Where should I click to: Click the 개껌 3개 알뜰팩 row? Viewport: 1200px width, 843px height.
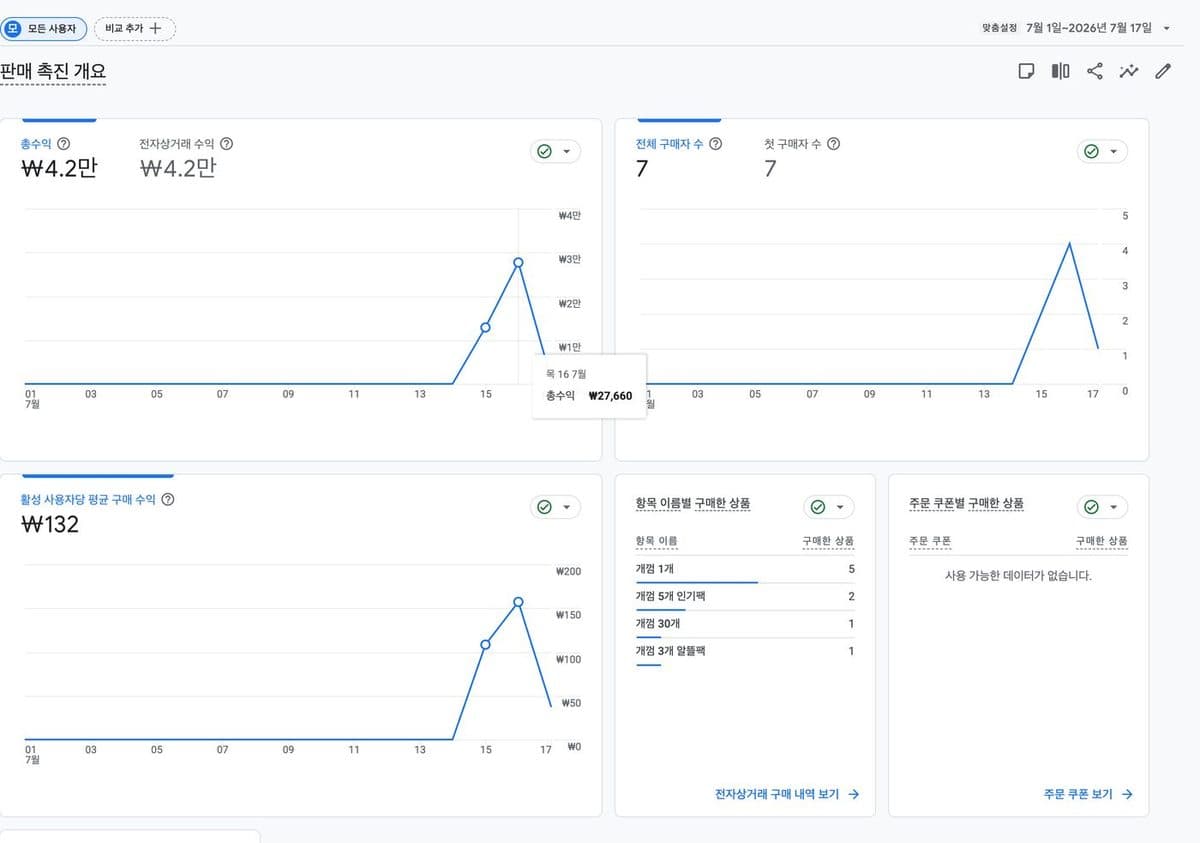tap(745, 652)
